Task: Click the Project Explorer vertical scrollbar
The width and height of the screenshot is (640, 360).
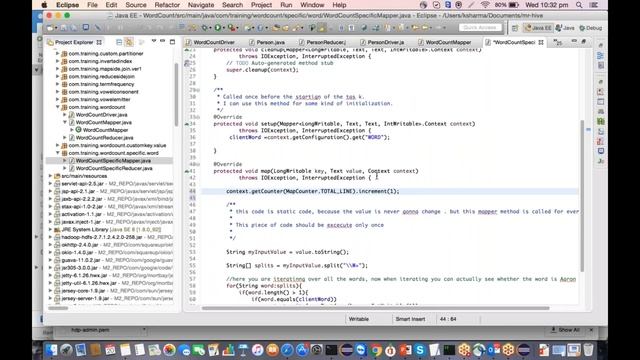Action: coord(176,95)
